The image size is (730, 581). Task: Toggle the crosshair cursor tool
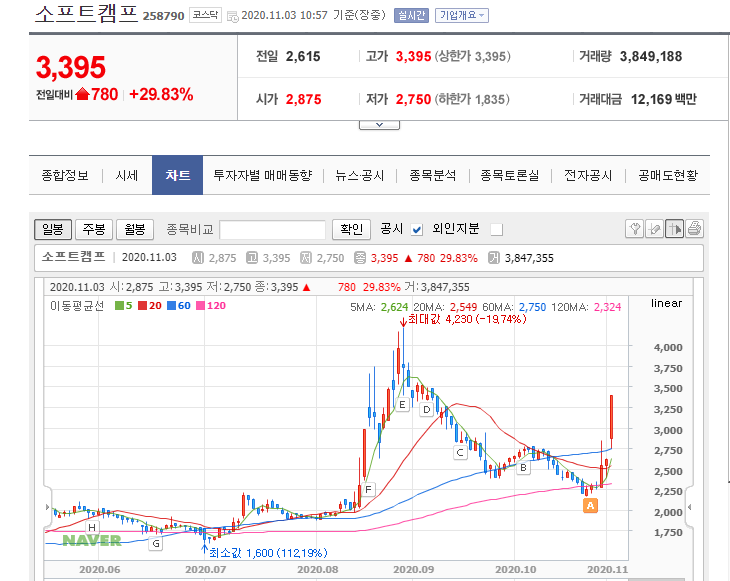pyautogui.click(x=674, y=229)
